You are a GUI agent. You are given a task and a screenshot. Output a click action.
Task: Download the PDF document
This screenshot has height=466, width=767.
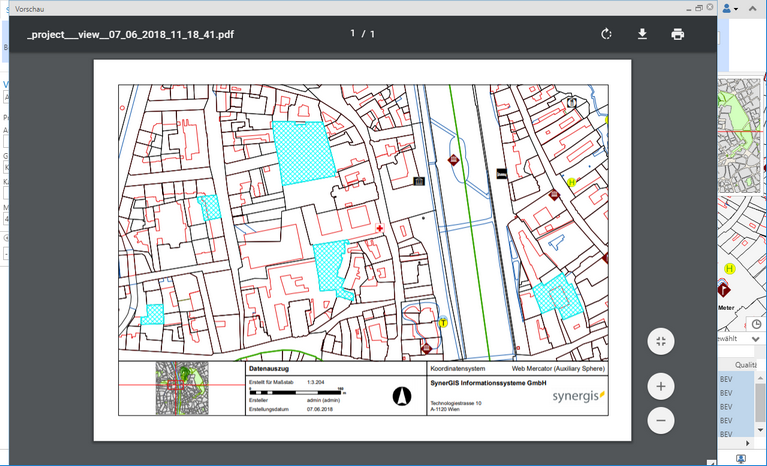pyautogui.click(x=642, y=34)
